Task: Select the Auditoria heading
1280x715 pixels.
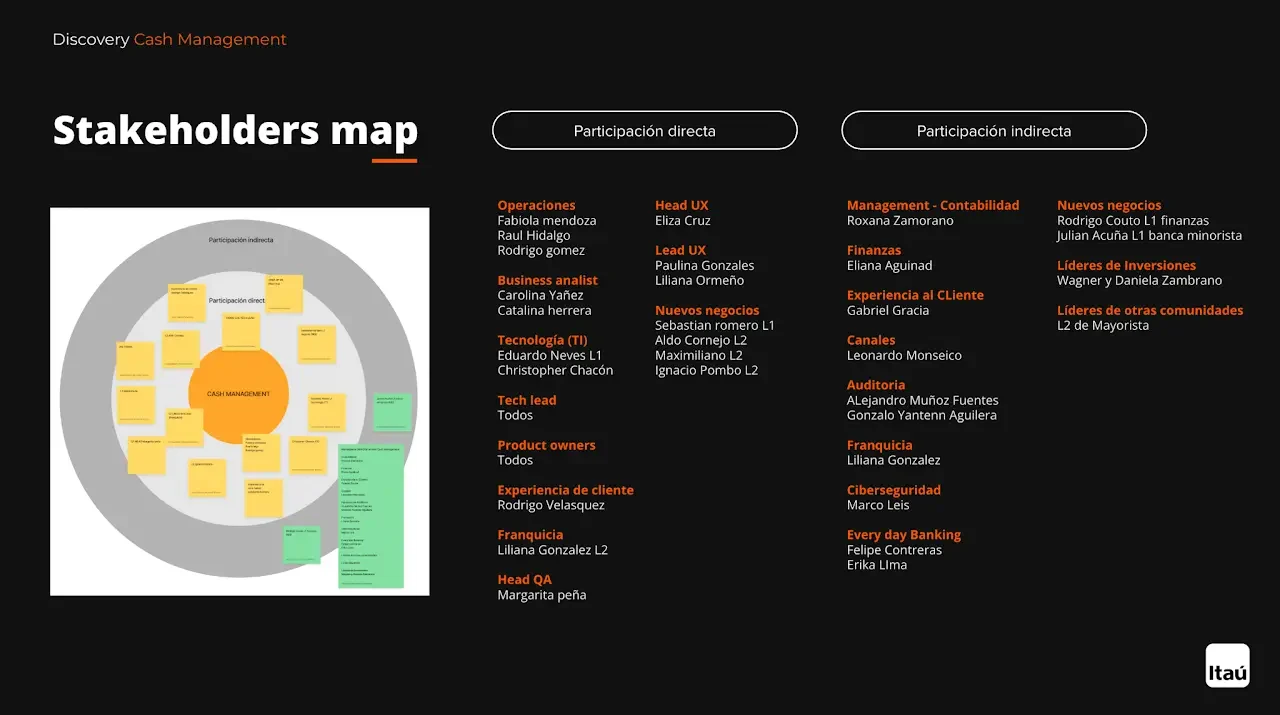Action: (875, 385)
